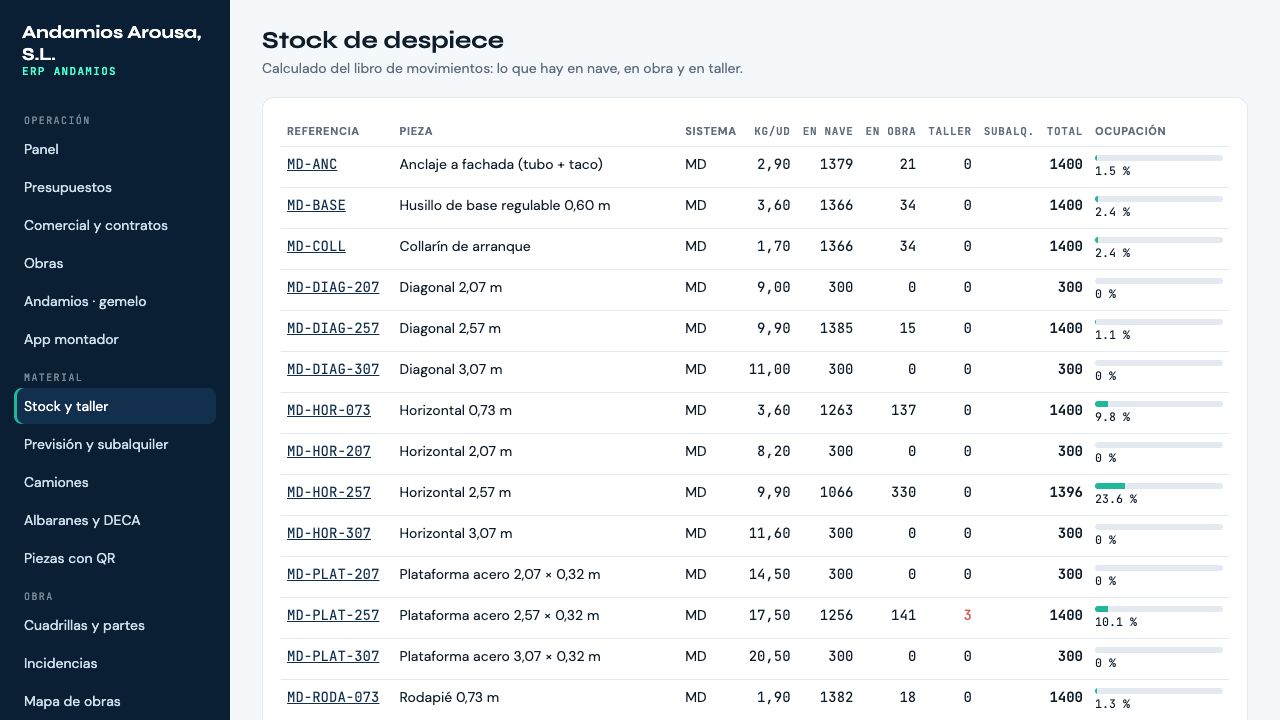Click the OCUPACIÓN column header
The image size is (1280, 720).
pos(1130,131)
